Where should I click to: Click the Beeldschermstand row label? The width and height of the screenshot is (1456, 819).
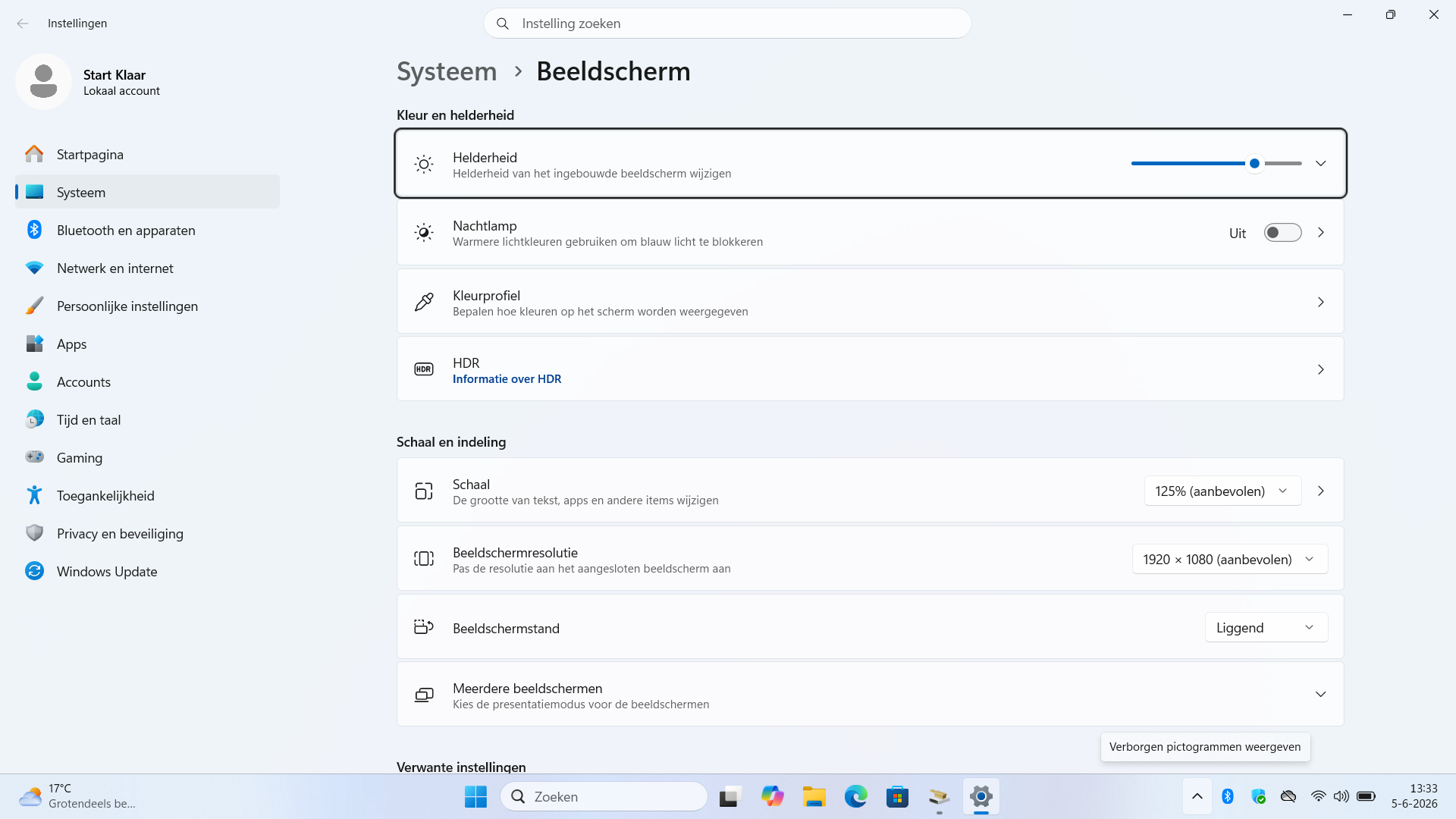(506, 628)
